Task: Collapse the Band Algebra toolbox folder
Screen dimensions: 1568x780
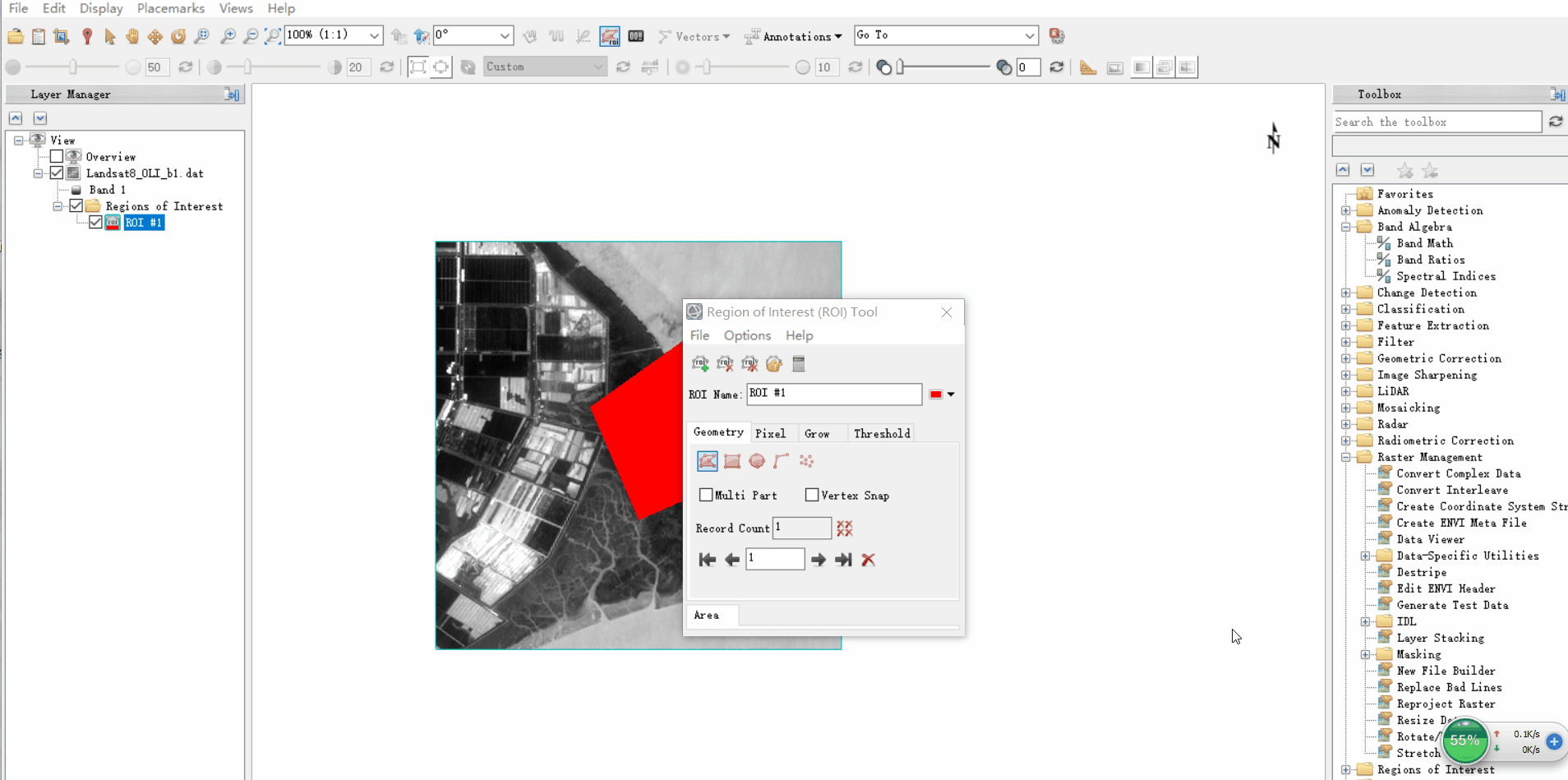Action: [x=1346, y=227]
